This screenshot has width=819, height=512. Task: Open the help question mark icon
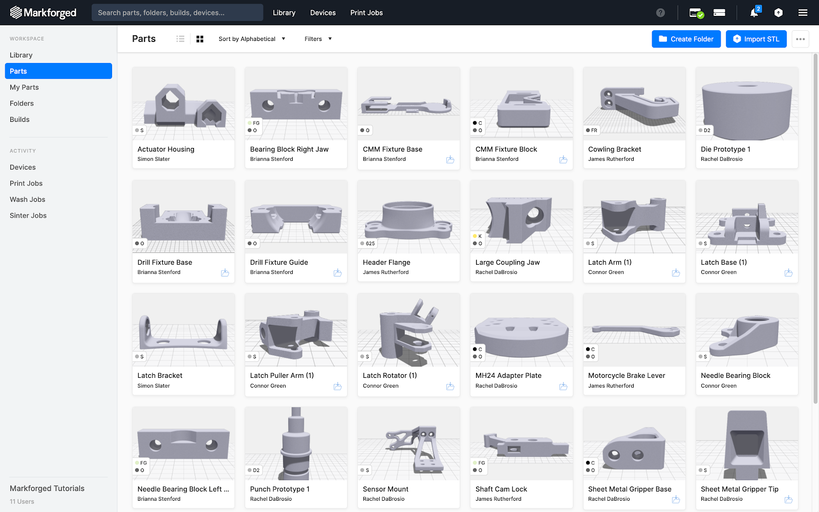[x=660, y=13]
